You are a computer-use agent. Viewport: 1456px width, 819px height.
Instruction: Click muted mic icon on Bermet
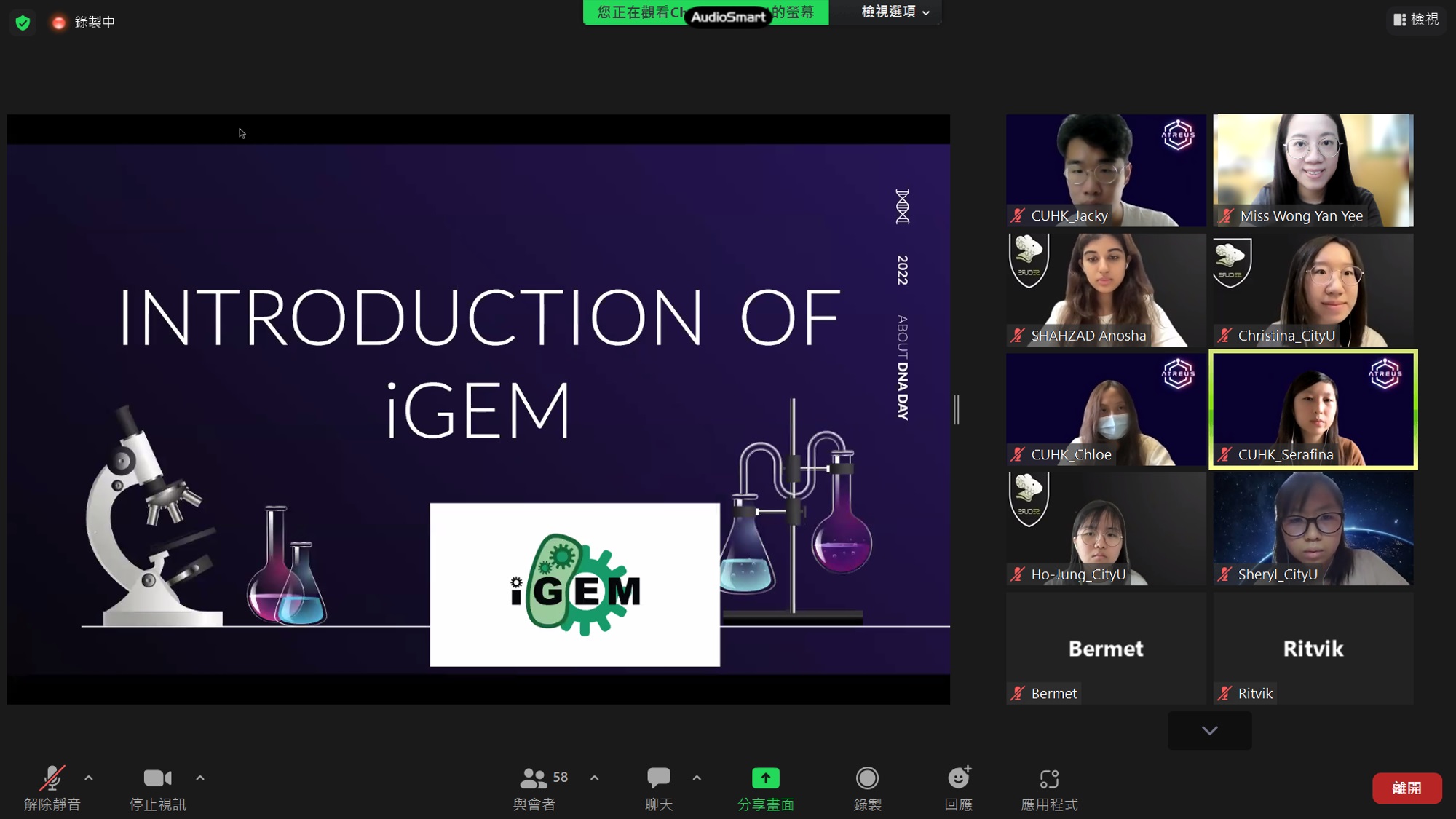pyautogui.click(x=1018, y=694)
